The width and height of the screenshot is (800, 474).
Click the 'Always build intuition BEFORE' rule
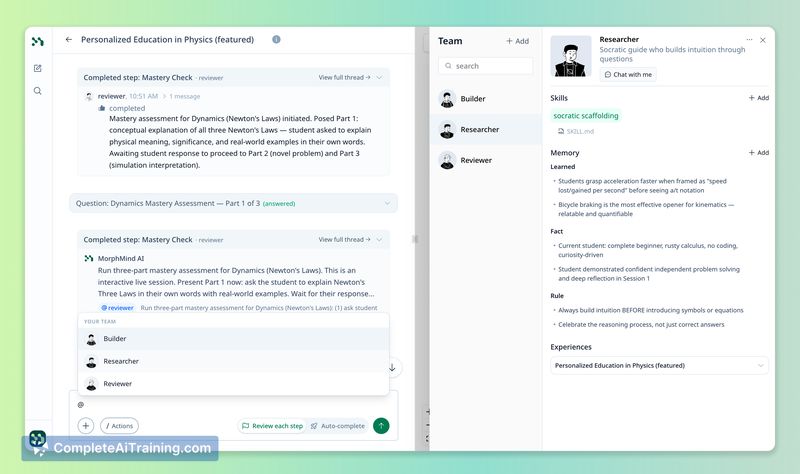pos(651,310)
